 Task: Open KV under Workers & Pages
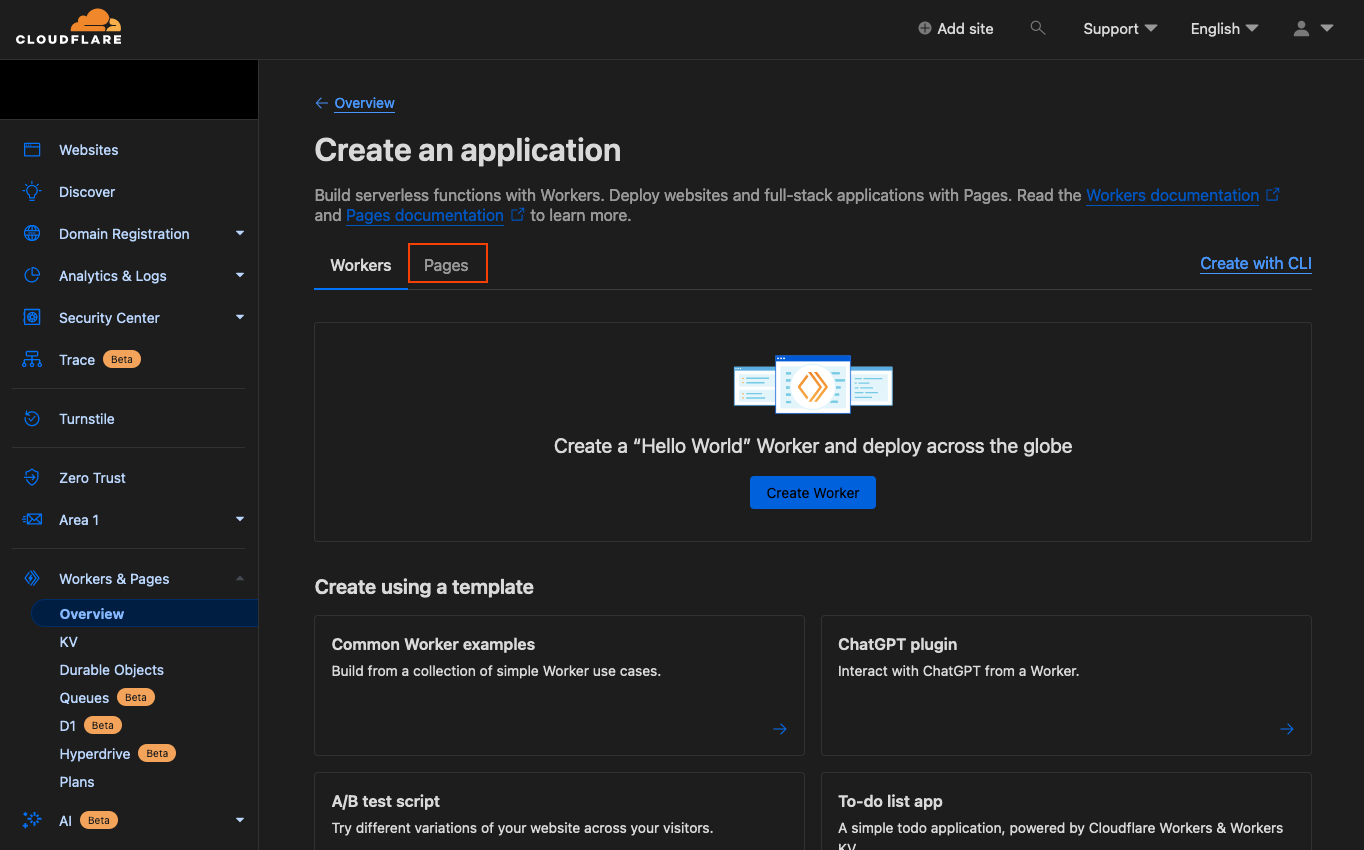pos(68,642)
